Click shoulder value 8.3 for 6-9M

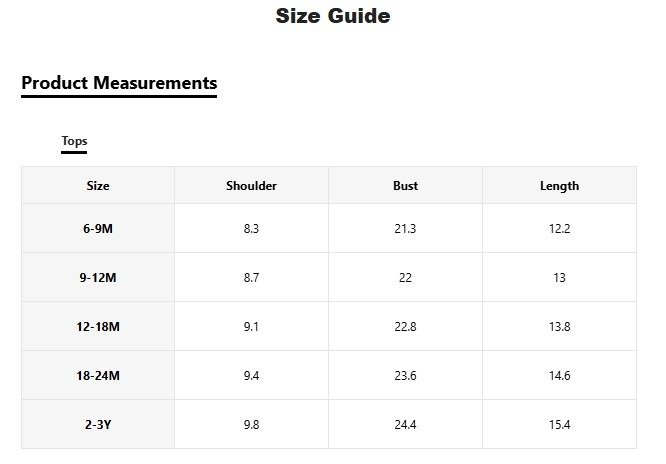pyautogui.click(x=251, y=229)
